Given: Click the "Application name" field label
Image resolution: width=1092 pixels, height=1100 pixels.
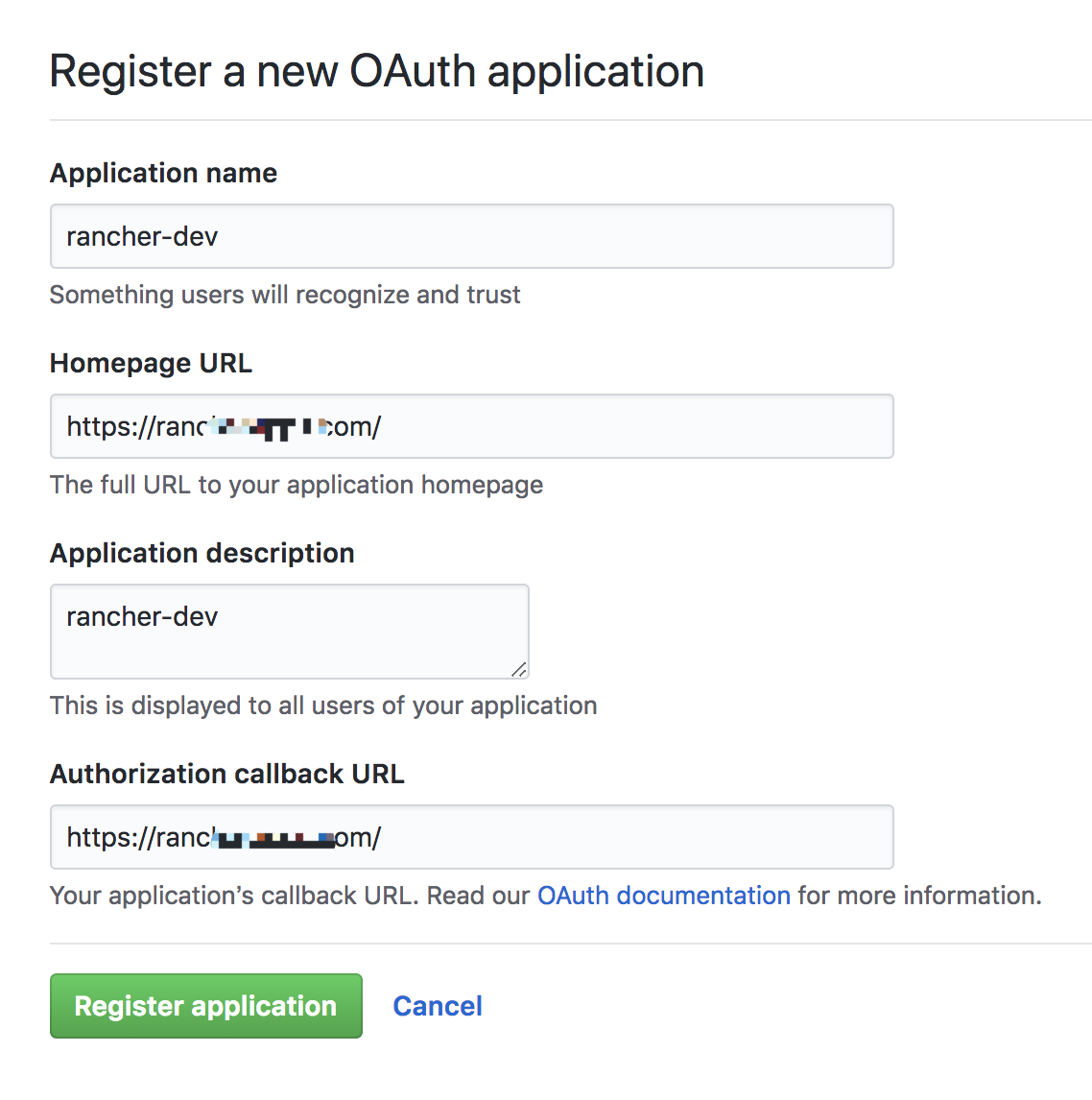Looking at the screenshot, I should [x=163, y=174].
